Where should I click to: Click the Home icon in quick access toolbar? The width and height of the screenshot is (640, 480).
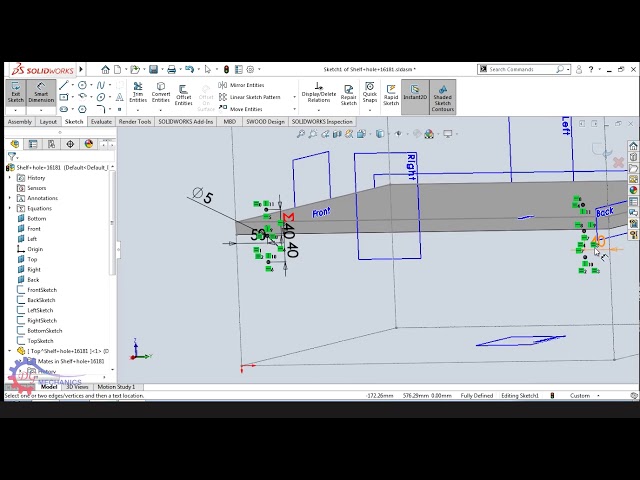[x=105, y=69]
